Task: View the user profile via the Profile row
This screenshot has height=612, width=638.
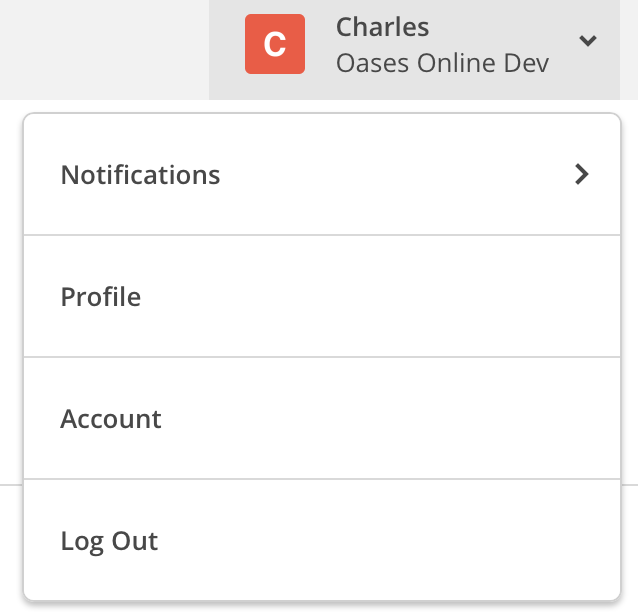Action: coord(320,297)
